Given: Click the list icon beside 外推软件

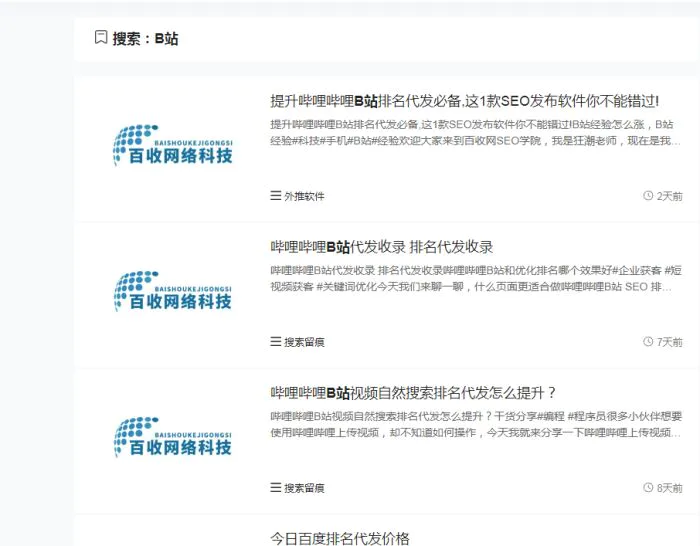Looking at the screenshot, I should (275, 196).
